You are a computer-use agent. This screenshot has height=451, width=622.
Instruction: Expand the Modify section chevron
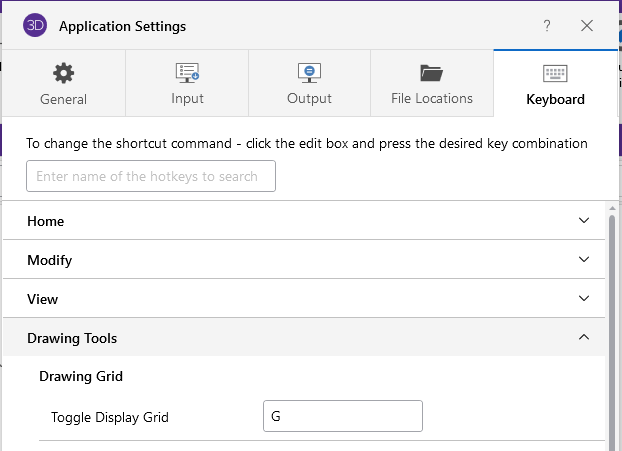tap(584, 260)
